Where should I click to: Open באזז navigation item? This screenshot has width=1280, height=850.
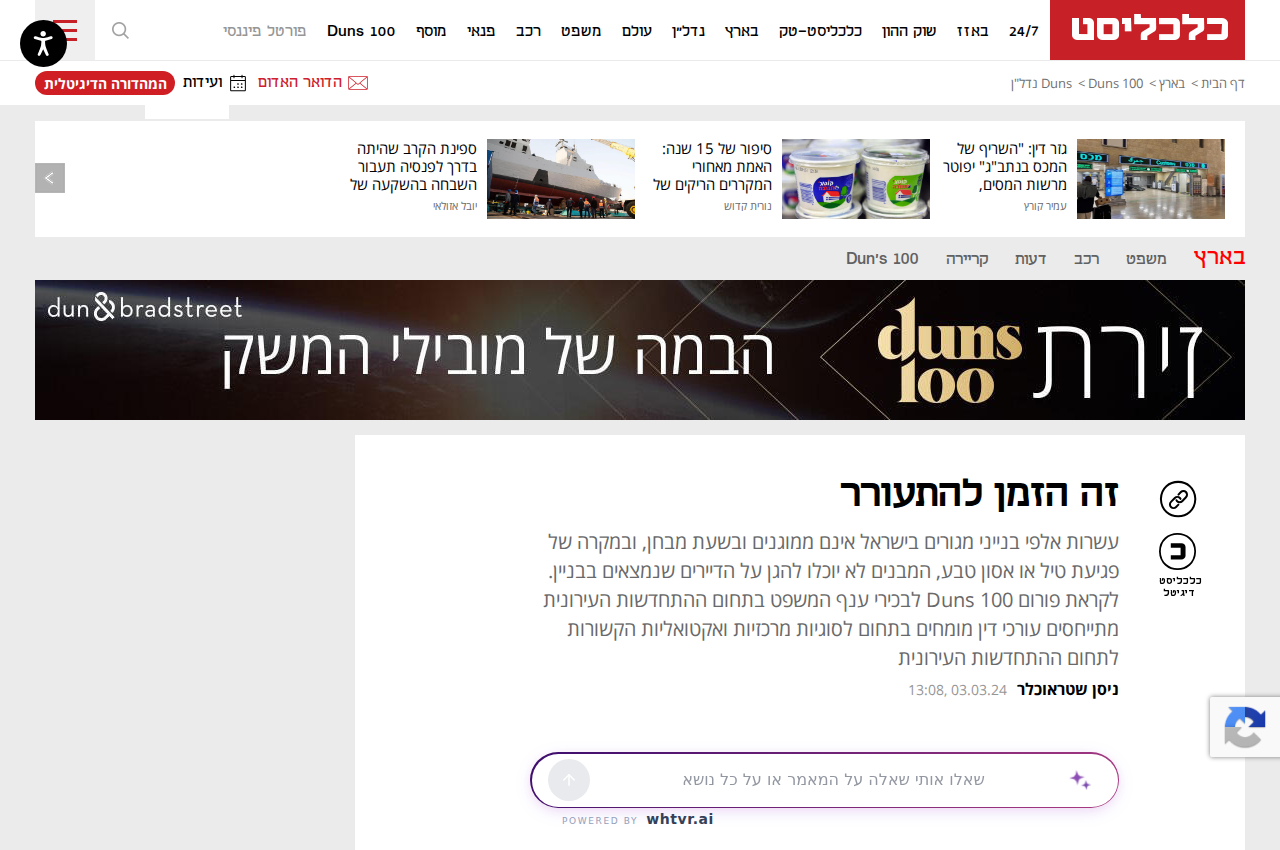point(973,31)
